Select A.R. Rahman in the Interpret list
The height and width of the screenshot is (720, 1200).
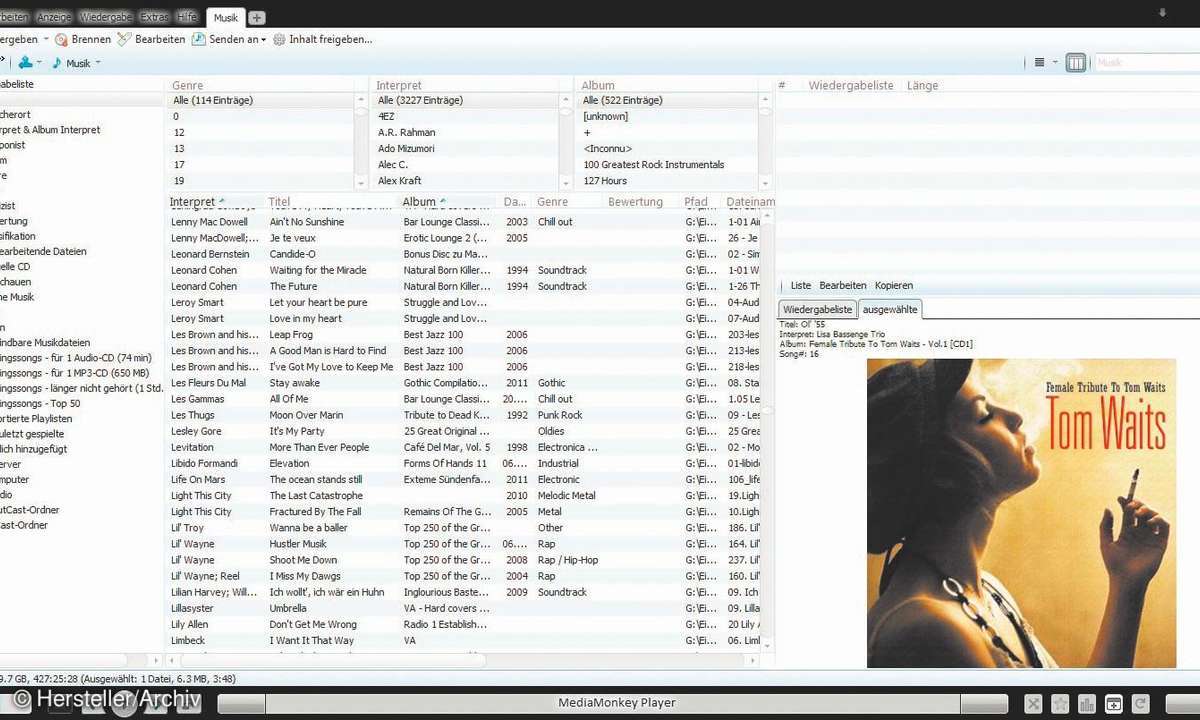point(406,132)
